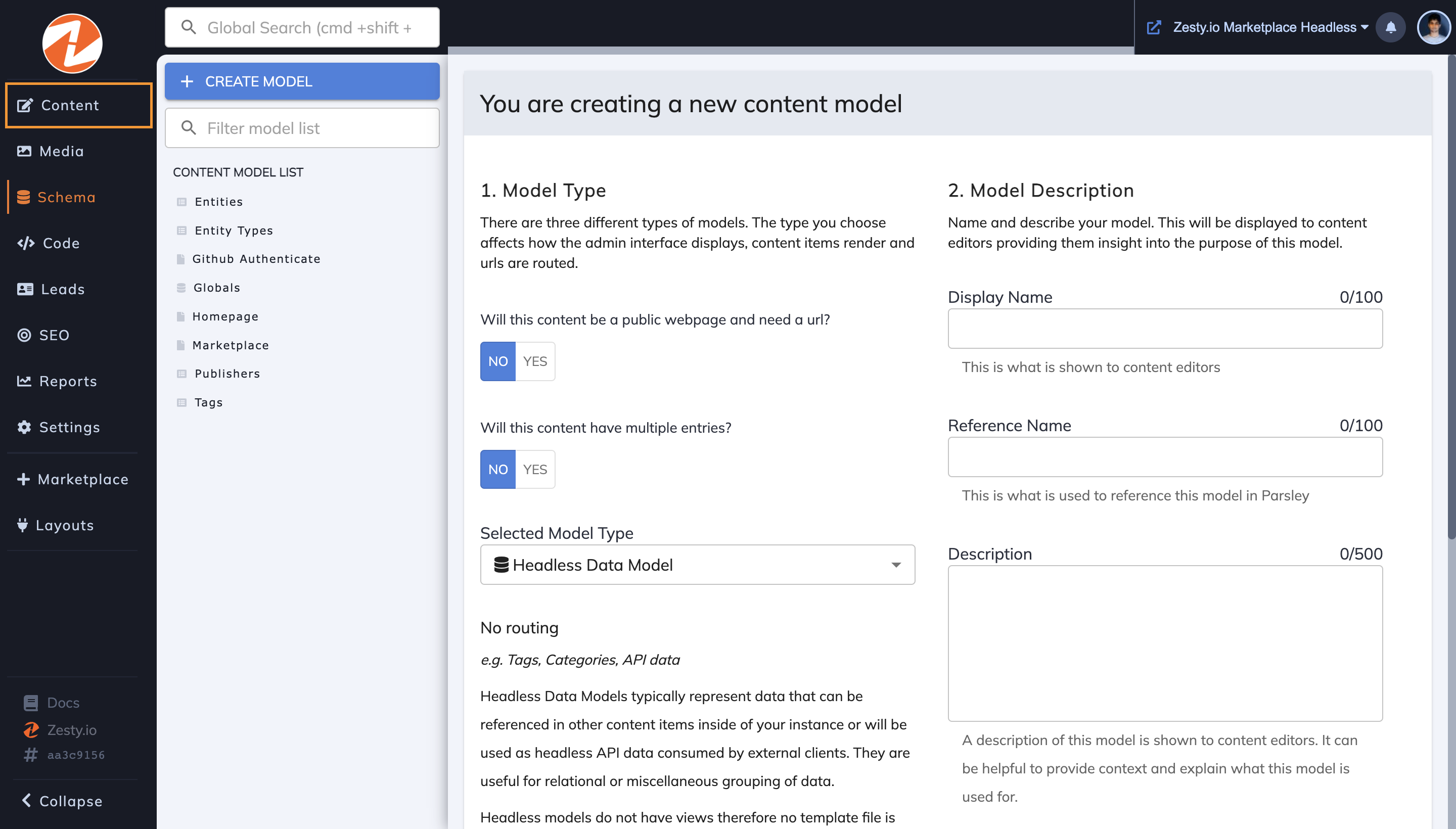Click the Filter model list magnifier icon

point(189,127)
